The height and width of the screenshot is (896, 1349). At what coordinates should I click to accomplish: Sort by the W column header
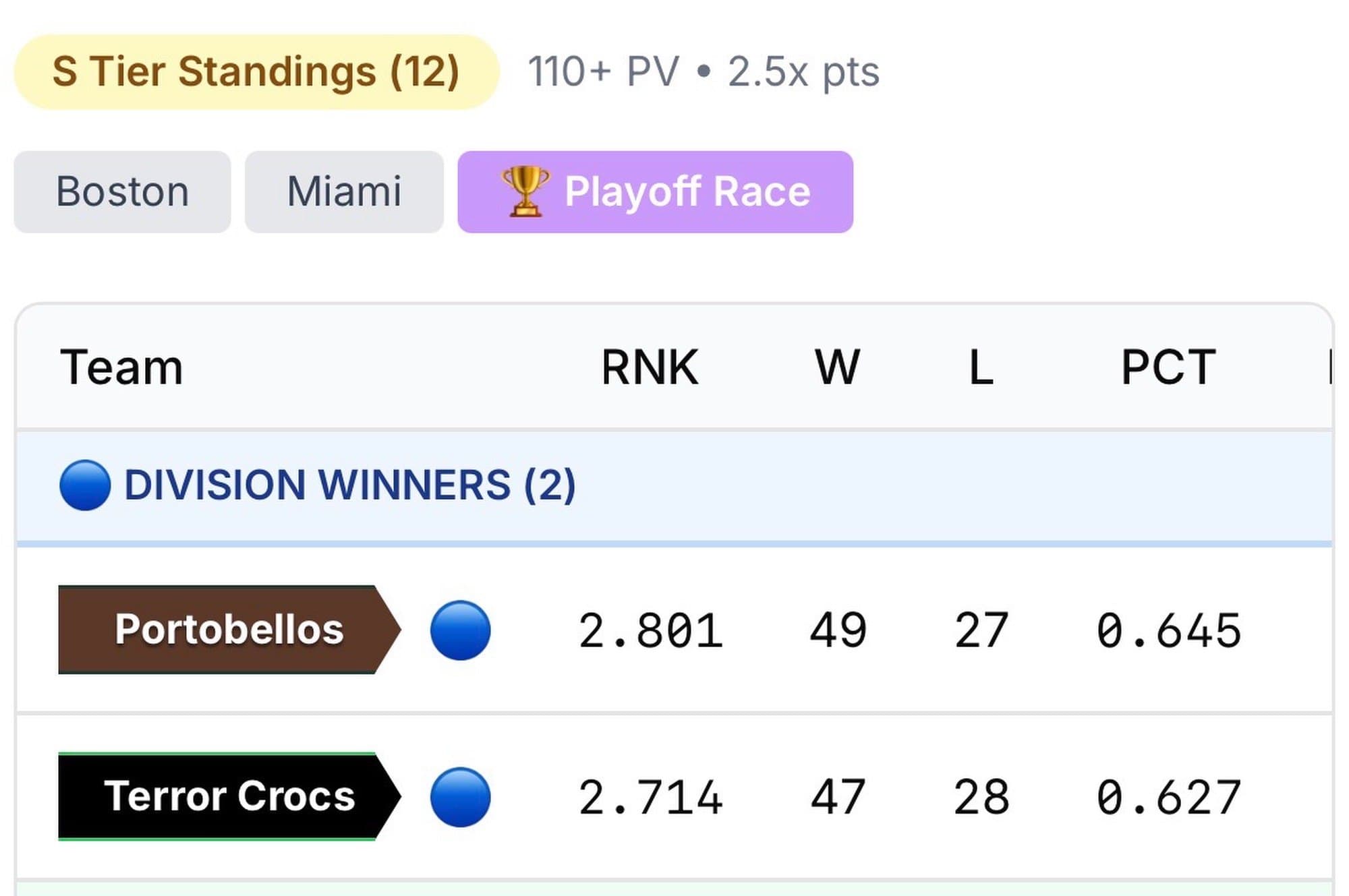(x=837, y=368)
